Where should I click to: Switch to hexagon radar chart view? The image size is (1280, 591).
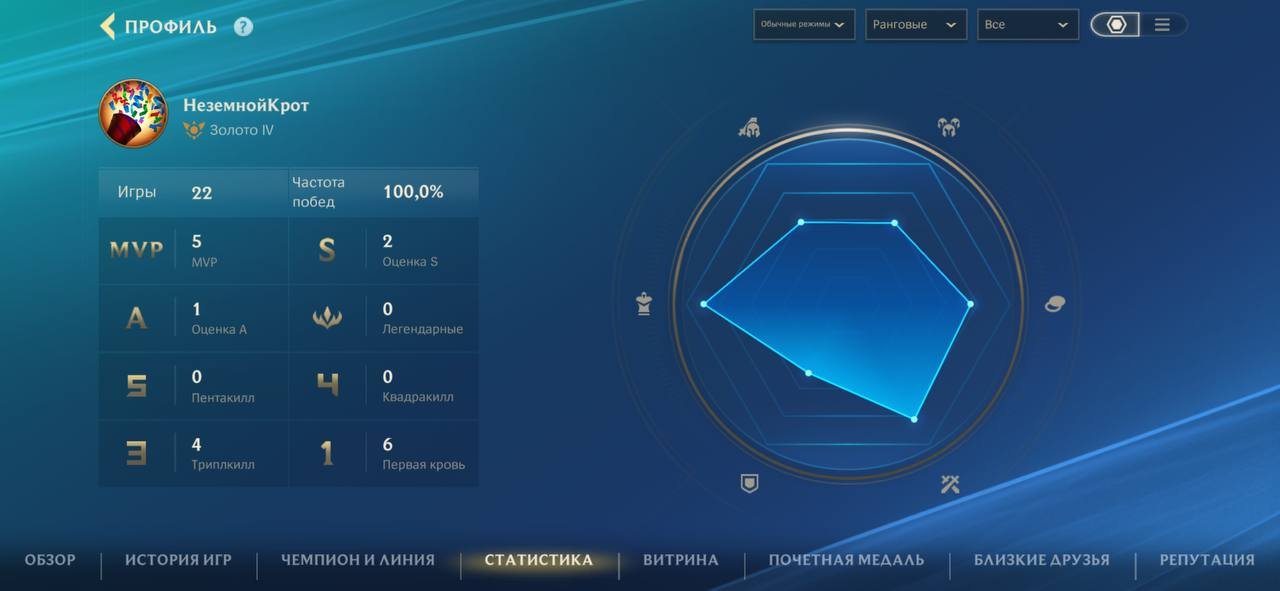1115,25
